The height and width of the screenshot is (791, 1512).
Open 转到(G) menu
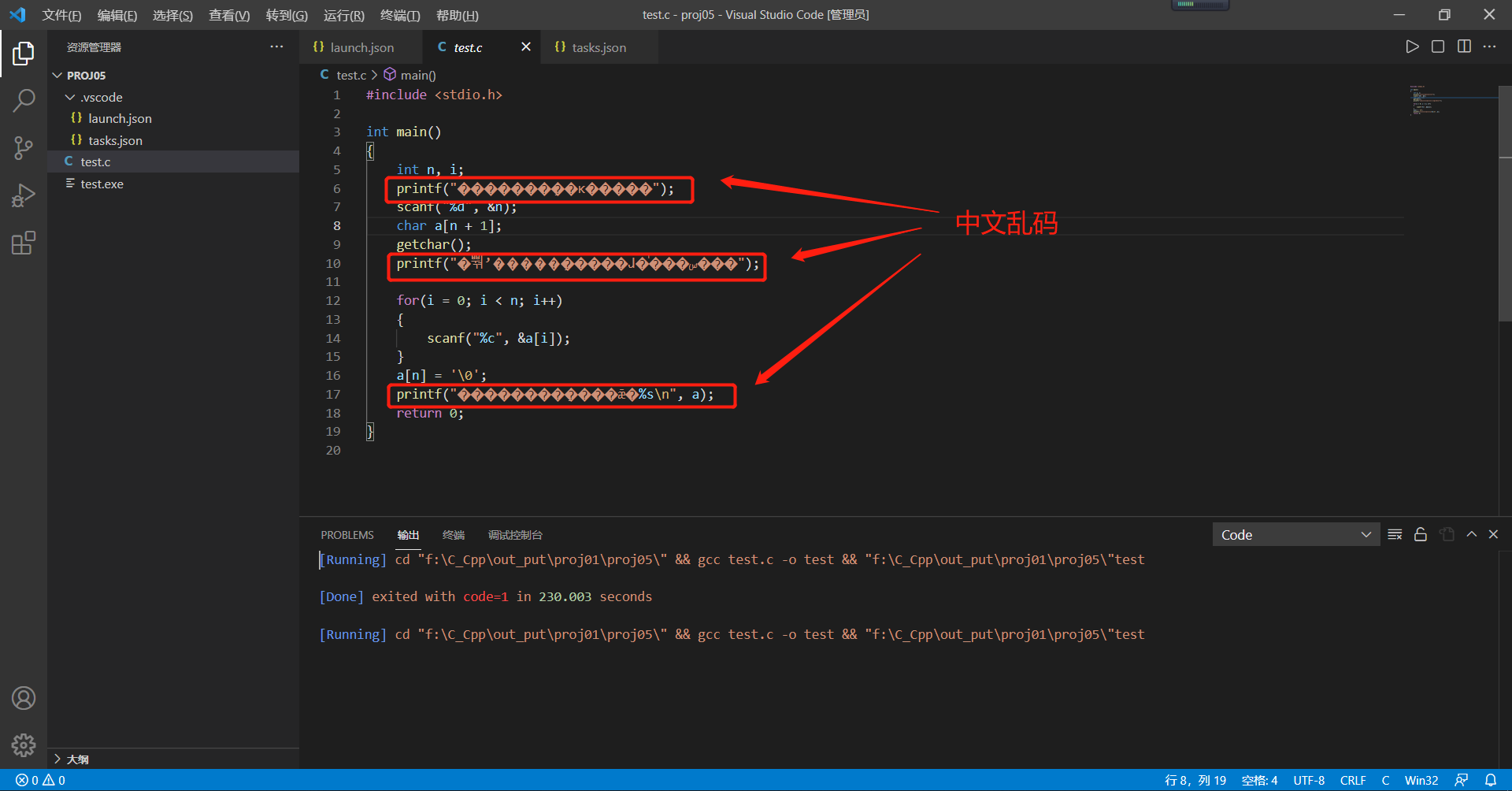point(287,15)
